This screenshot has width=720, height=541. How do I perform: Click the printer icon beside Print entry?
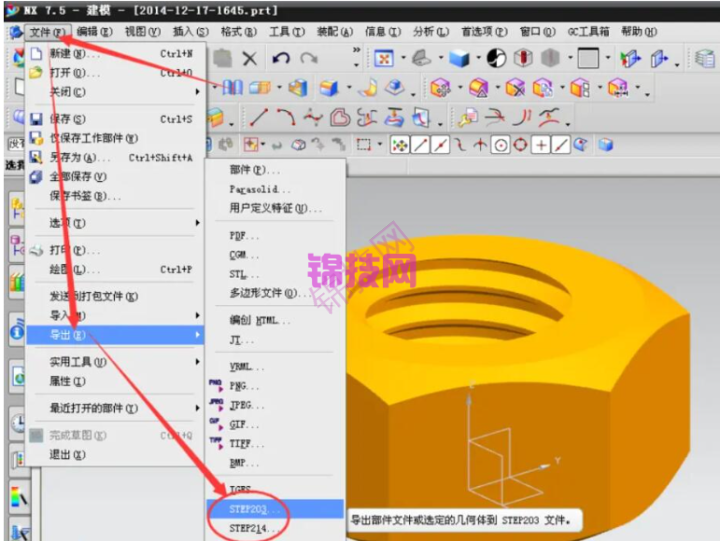36,250
